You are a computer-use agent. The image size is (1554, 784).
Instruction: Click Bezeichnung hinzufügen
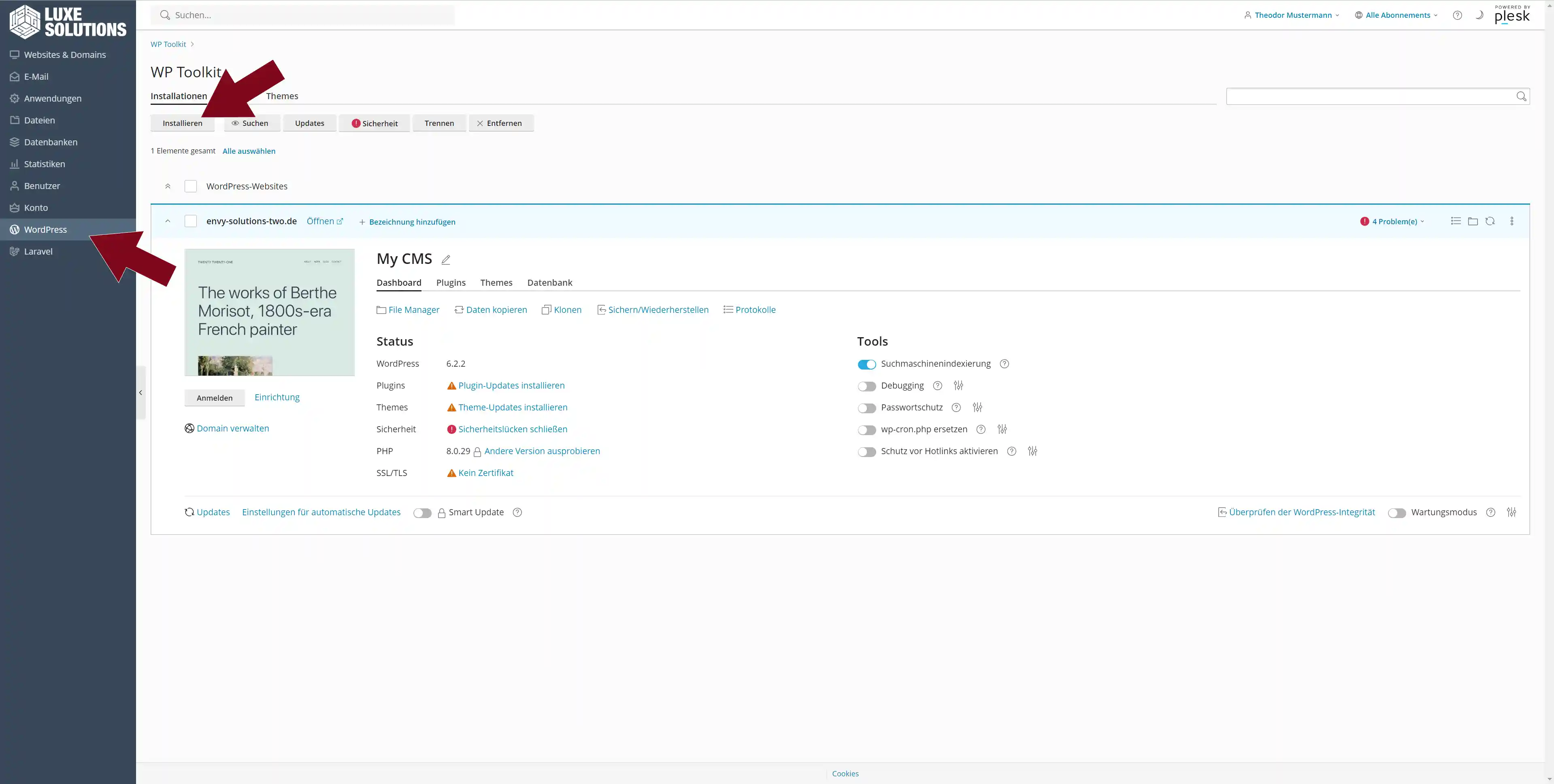(407, 222)
